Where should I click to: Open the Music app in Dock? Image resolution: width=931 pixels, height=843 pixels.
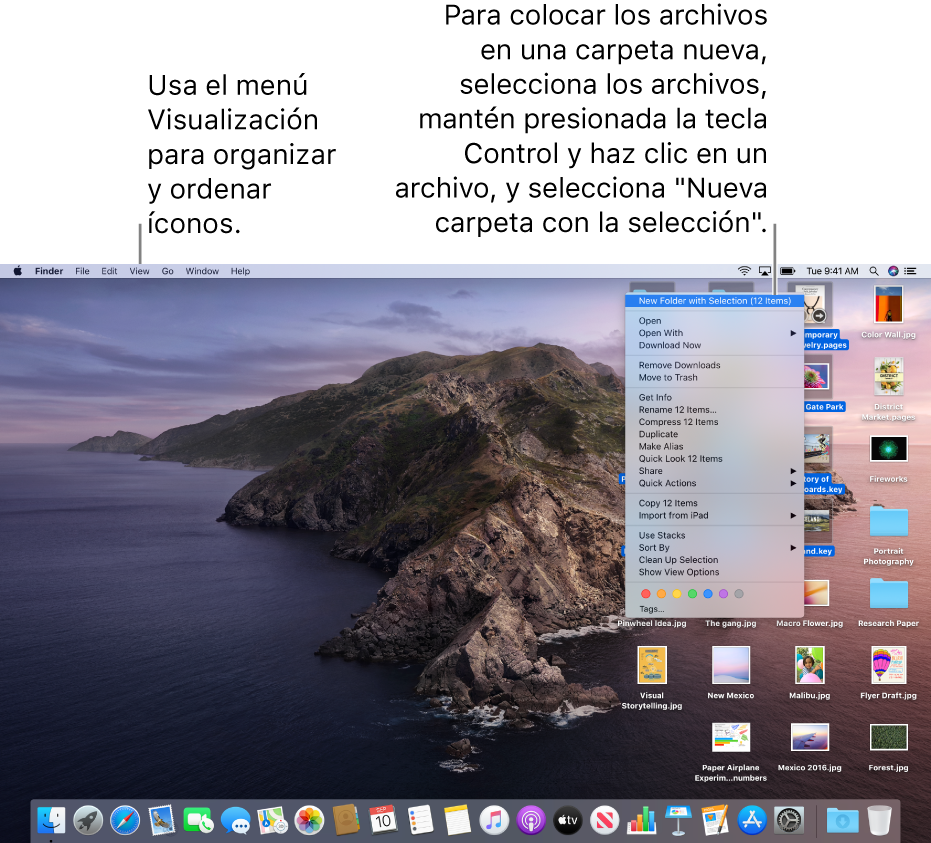pyautogui.click(x=494, y=820)
